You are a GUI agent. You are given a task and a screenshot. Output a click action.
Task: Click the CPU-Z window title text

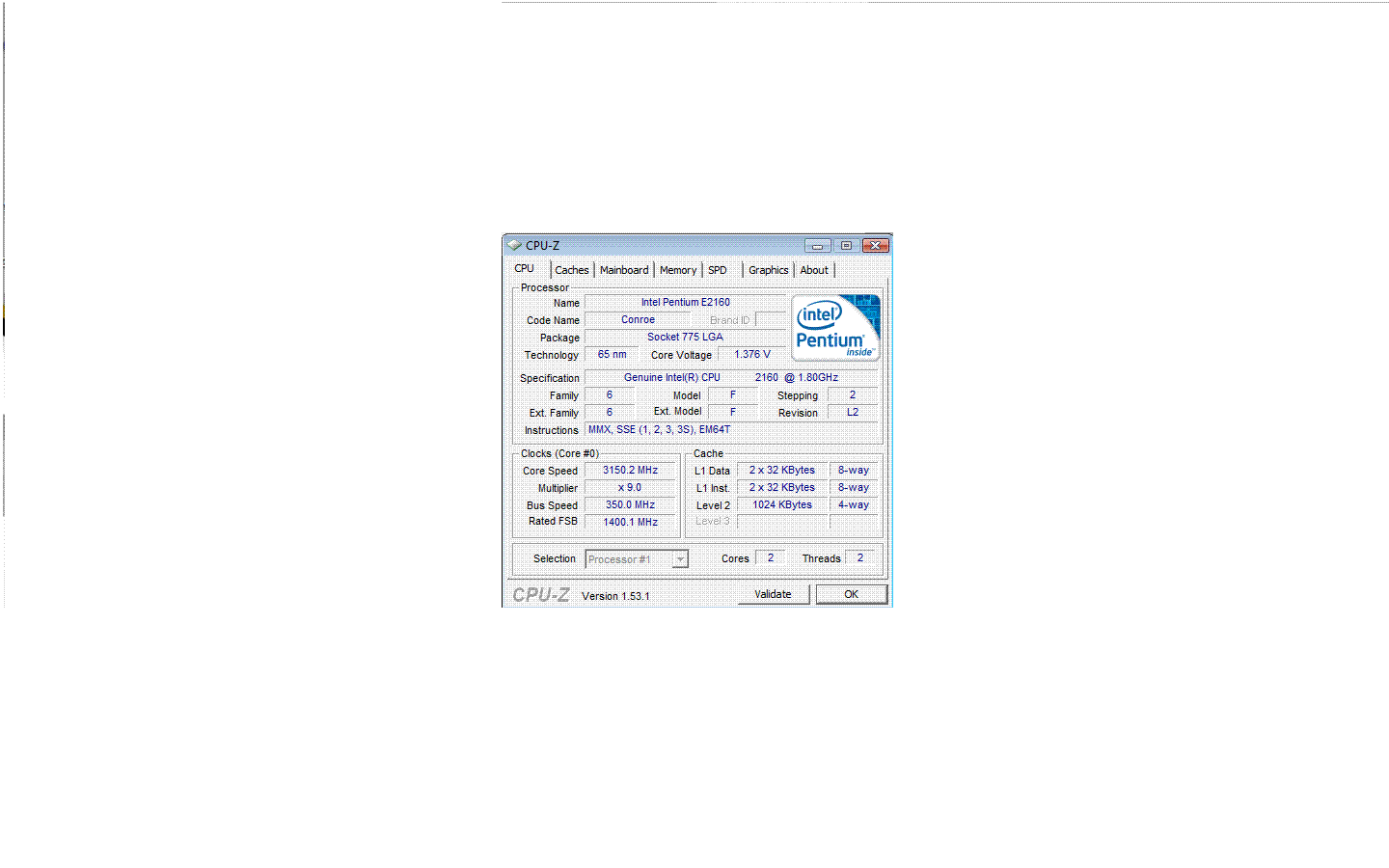(x=542, y=245)
